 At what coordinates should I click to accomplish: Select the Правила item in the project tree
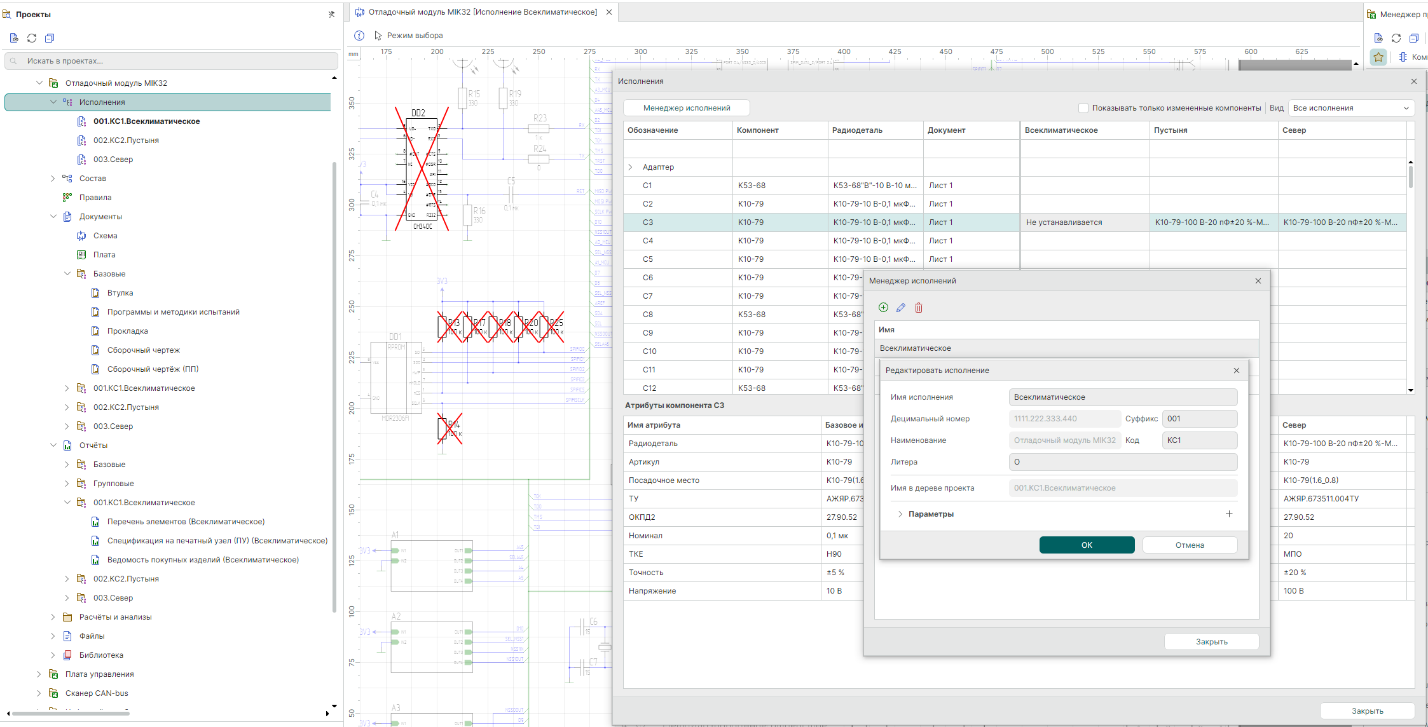point(95,197)
